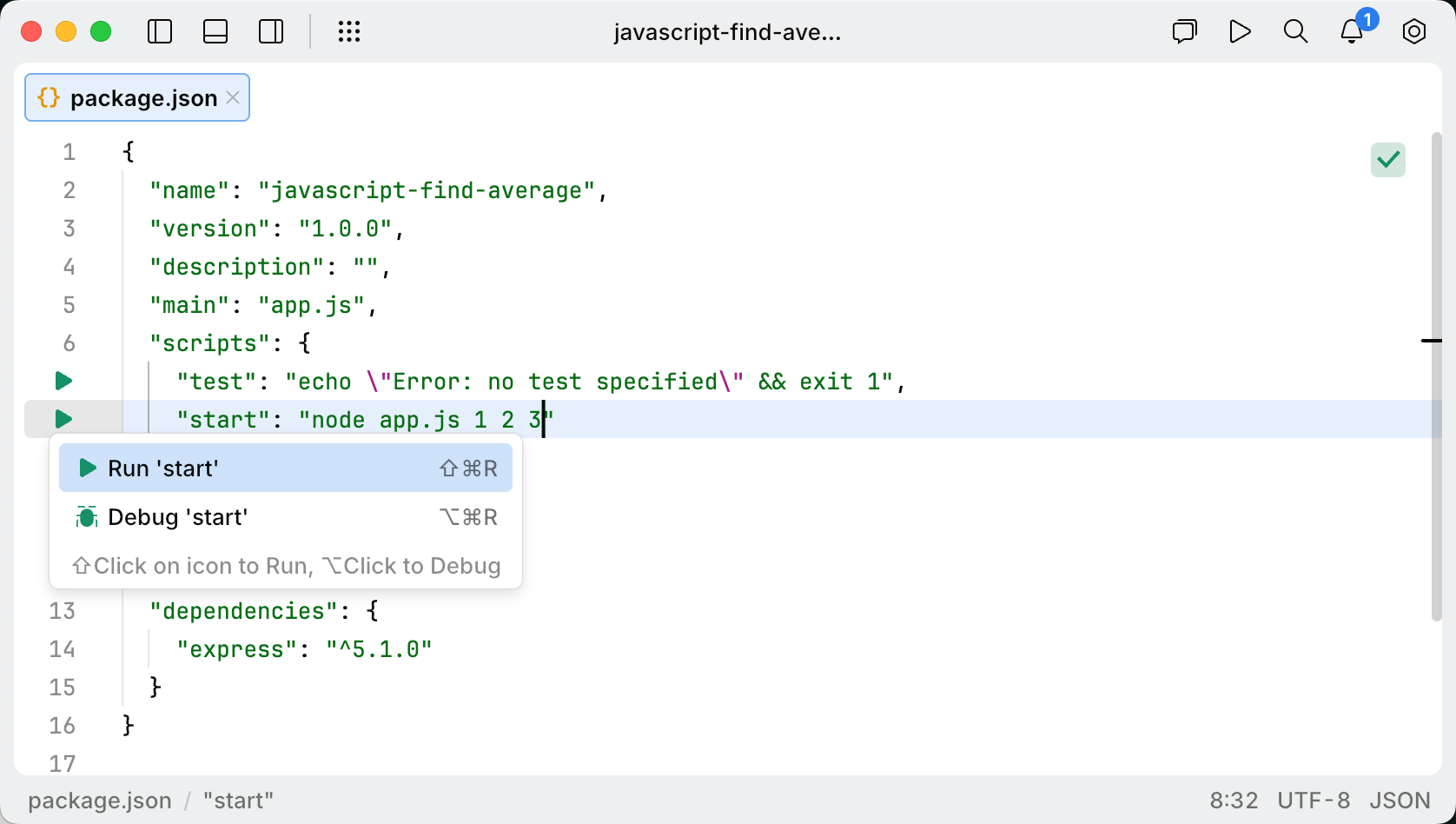The height and width of the screenshot is (824, 1456).
Task: Toggle the right panel visibility
Action: coord(270,31)
